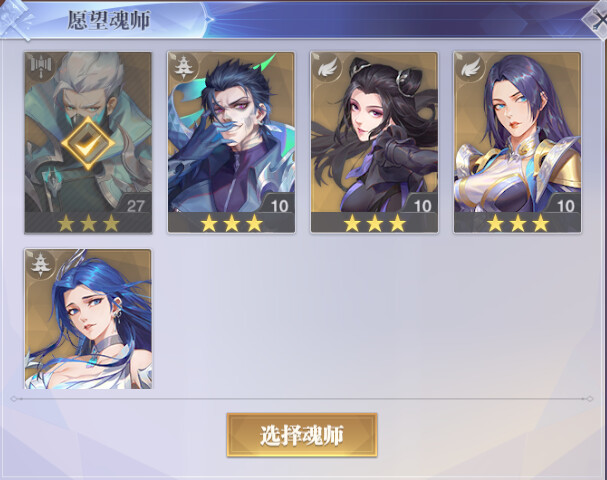
Task: Click the wing class icon on black-haired woman card
Action: pos(325,67)
